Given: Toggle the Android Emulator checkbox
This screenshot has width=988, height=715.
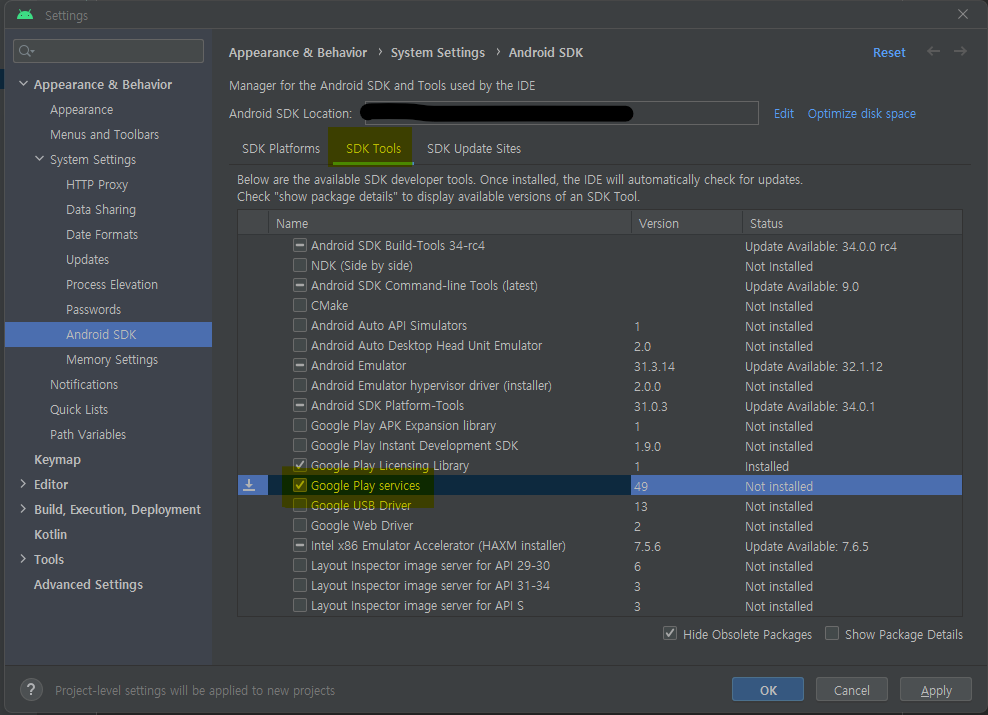Looking at the screenshot, I should pyautogui.click(x=300, y=365).
